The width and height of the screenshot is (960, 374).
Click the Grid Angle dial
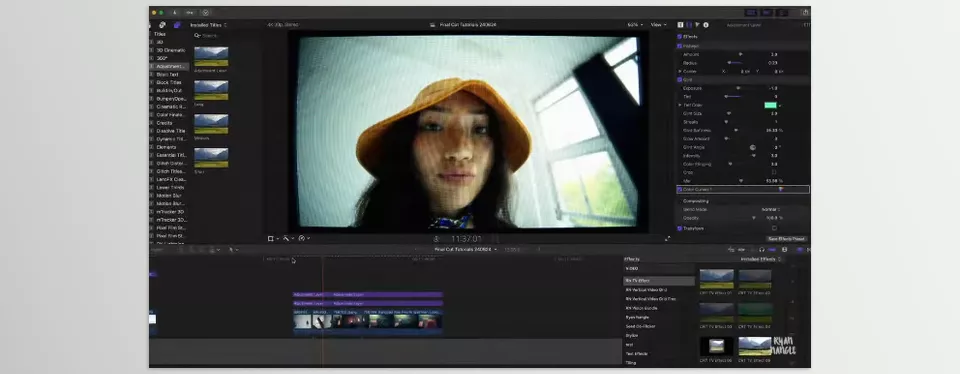coord(752,148)
